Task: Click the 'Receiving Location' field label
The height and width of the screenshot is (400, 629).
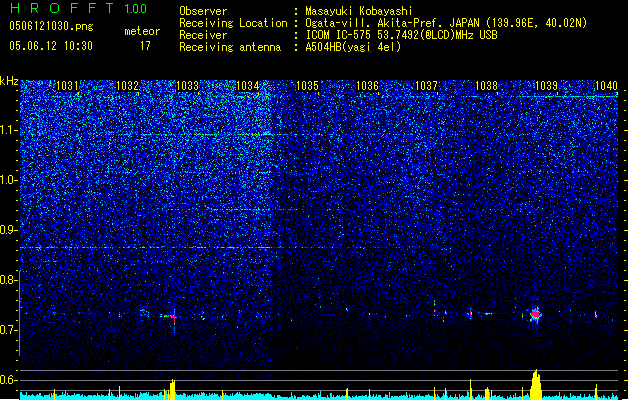Action: point(233,23)
